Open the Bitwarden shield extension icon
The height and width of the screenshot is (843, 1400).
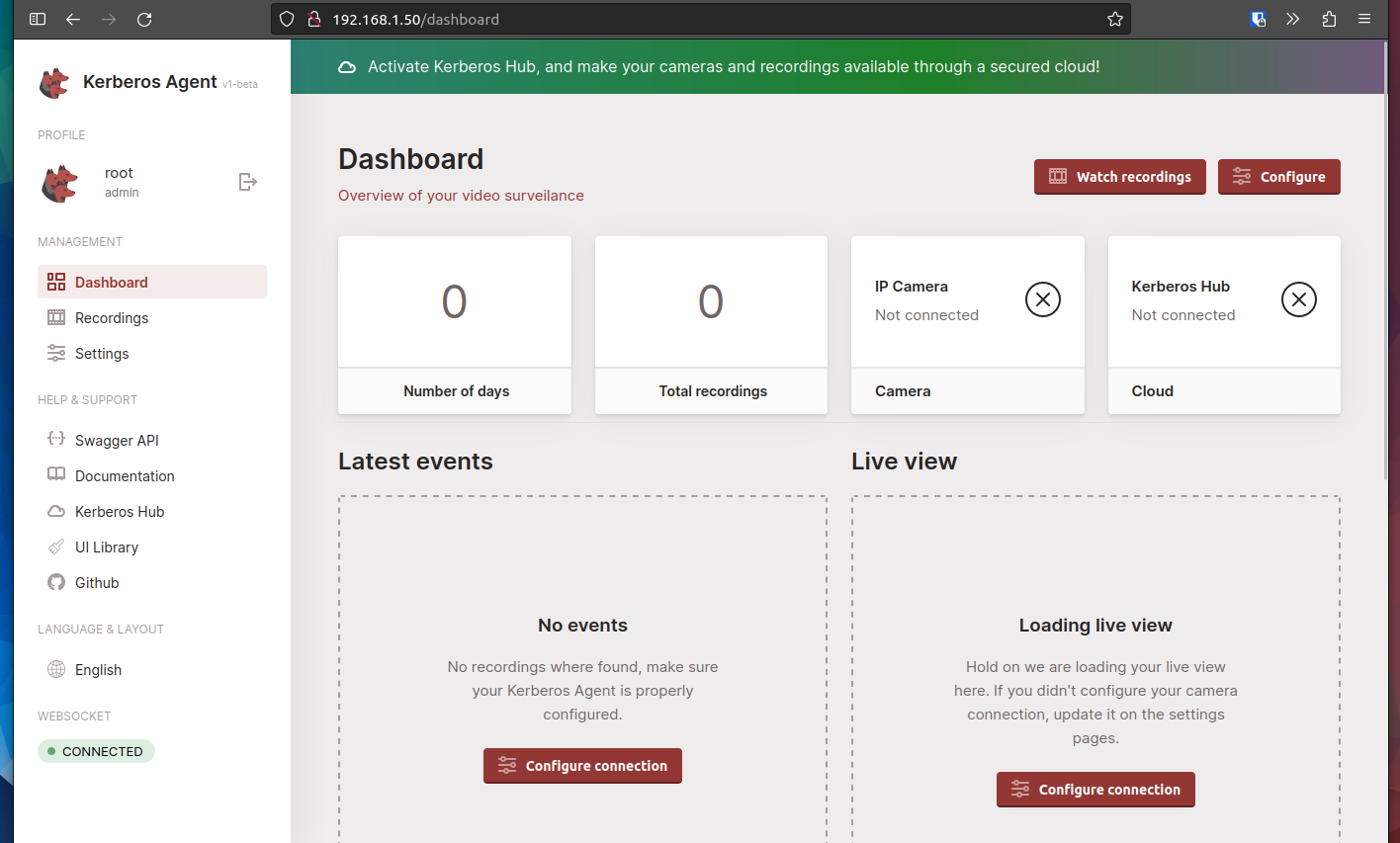tap(1258, 19)
